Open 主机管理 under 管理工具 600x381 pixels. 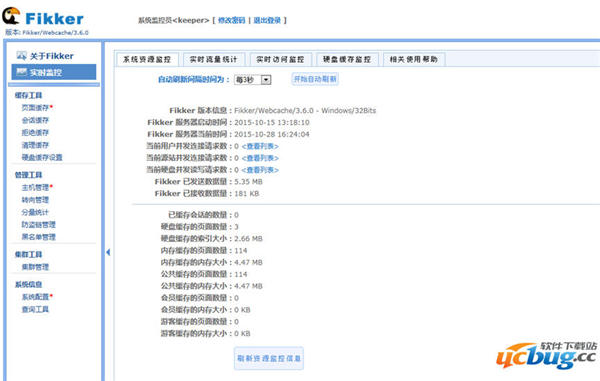point(35,187)
